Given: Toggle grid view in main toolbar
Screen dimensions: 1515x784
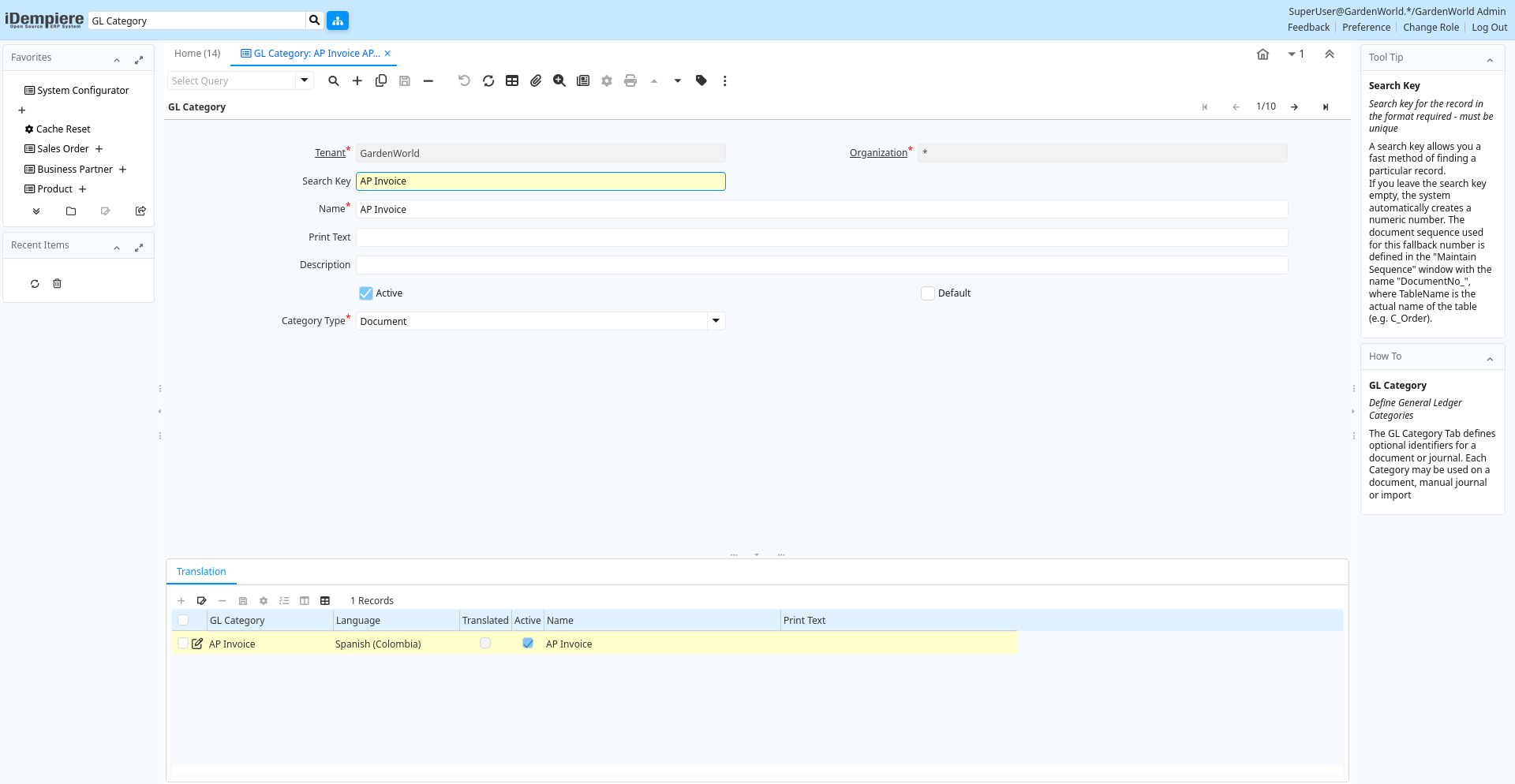Looking at the screenshot, I should coord(512,81).
